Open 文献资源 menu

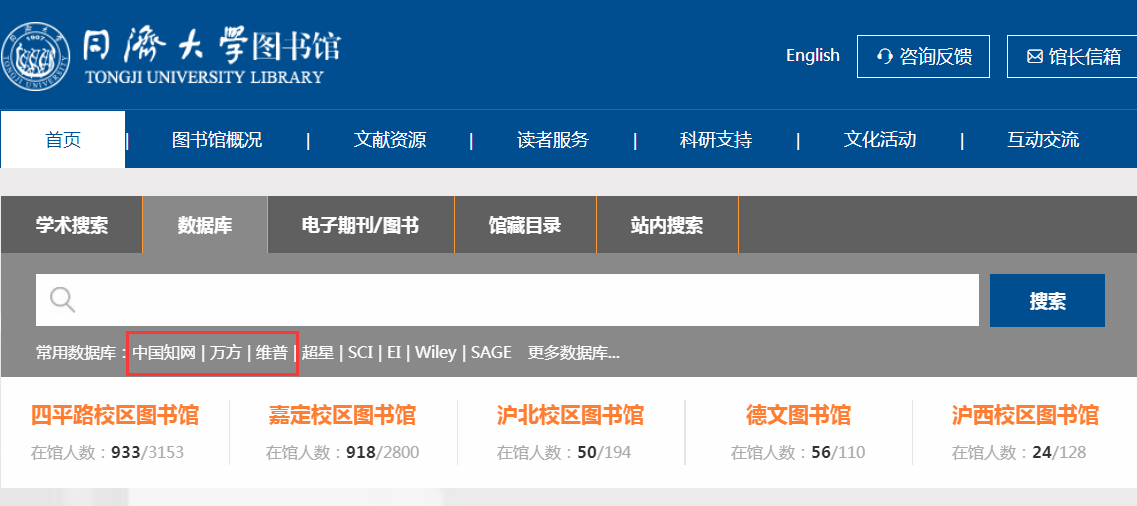click(389, 139)
